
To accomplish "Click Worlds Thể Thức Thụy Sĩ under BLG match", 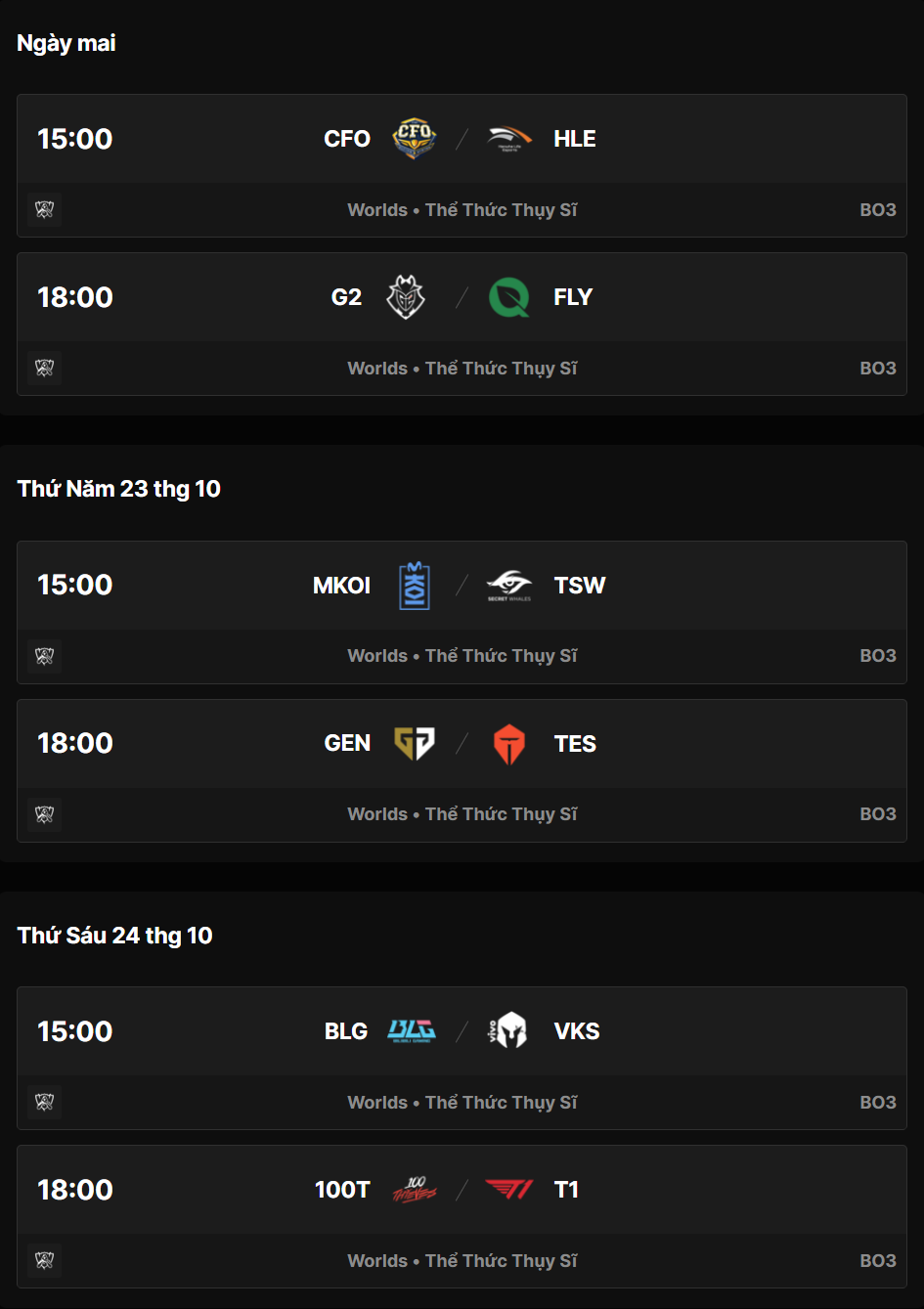I will coord(462,1103).
